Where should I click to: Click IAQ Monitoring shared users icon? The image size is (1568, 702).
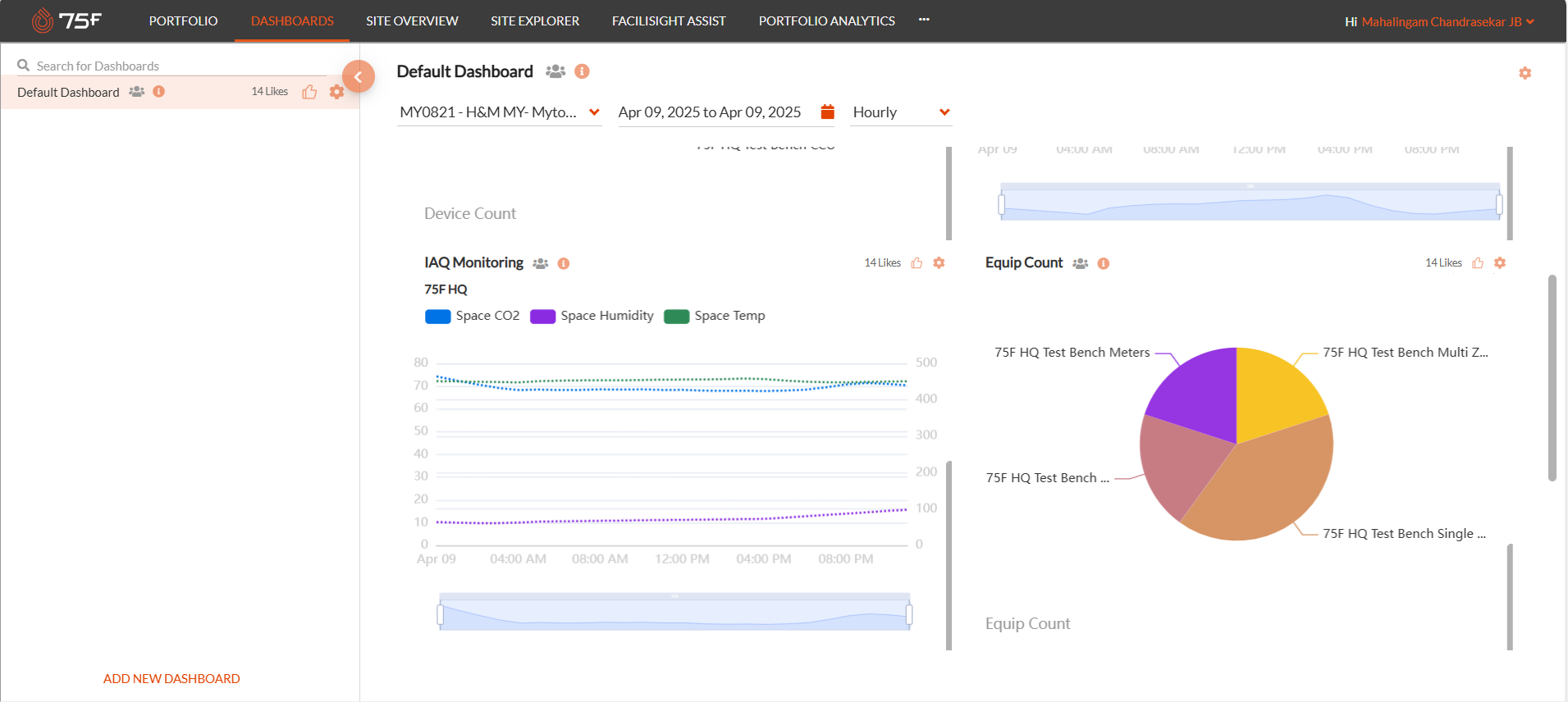[x=540, y=263]
